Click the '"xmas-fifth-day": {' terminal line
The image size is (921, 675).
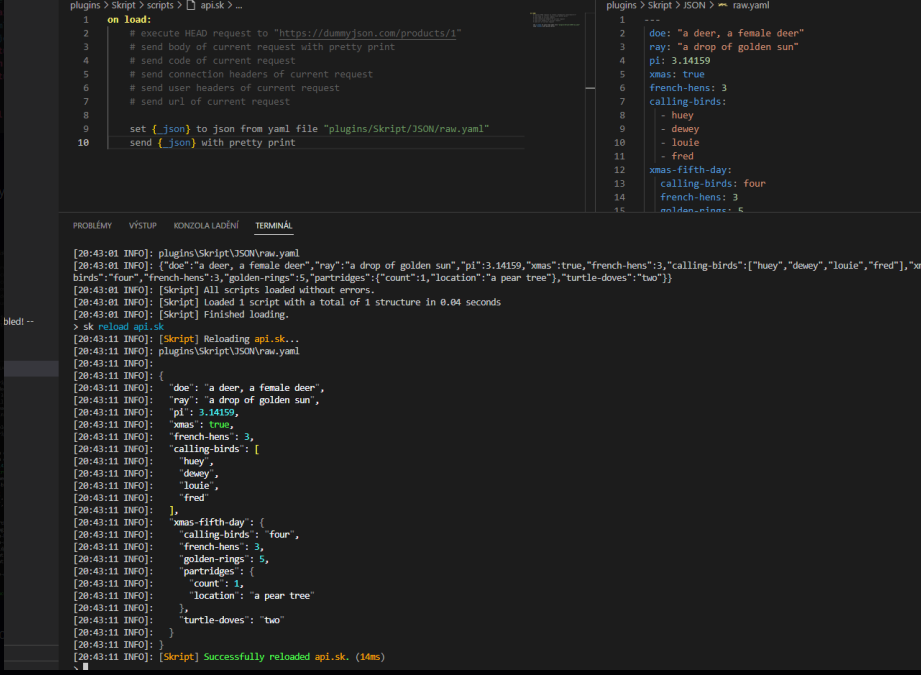(217, 523)
